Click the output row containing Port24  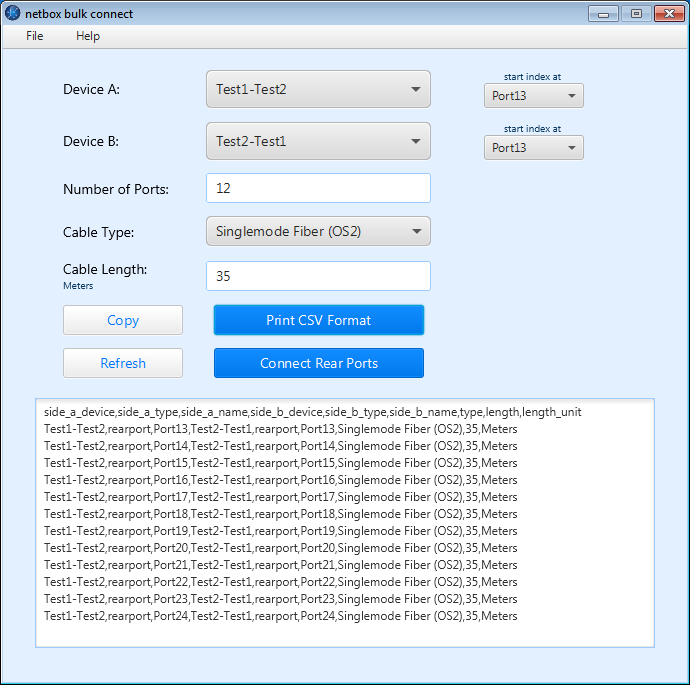280,616
